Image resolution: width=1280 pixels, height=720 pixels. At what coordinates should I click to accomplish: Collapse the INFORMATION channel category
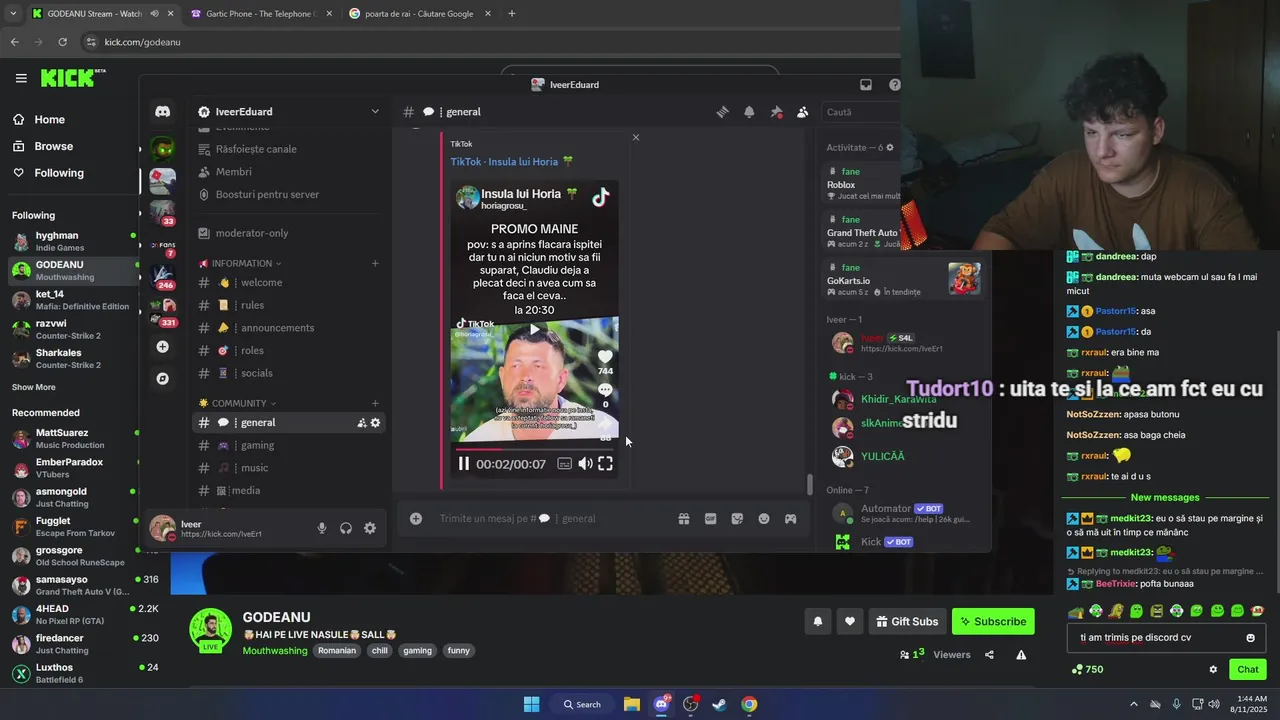240,263
